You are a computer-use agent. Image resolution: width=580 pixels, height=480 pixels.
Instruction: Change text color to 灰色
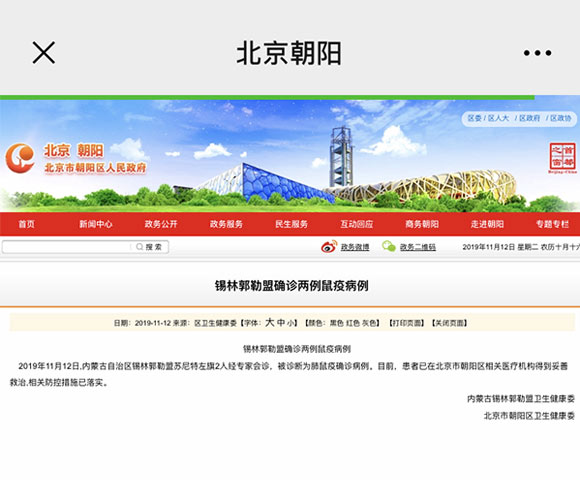[x=368, y=323]
